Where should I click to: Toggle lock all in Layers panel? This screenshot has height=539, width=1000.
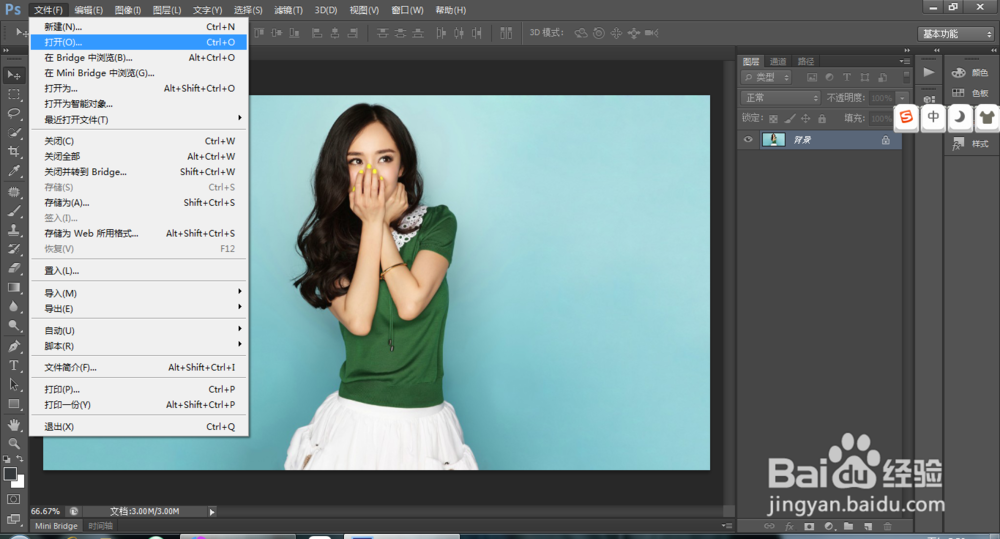point(822,119)
